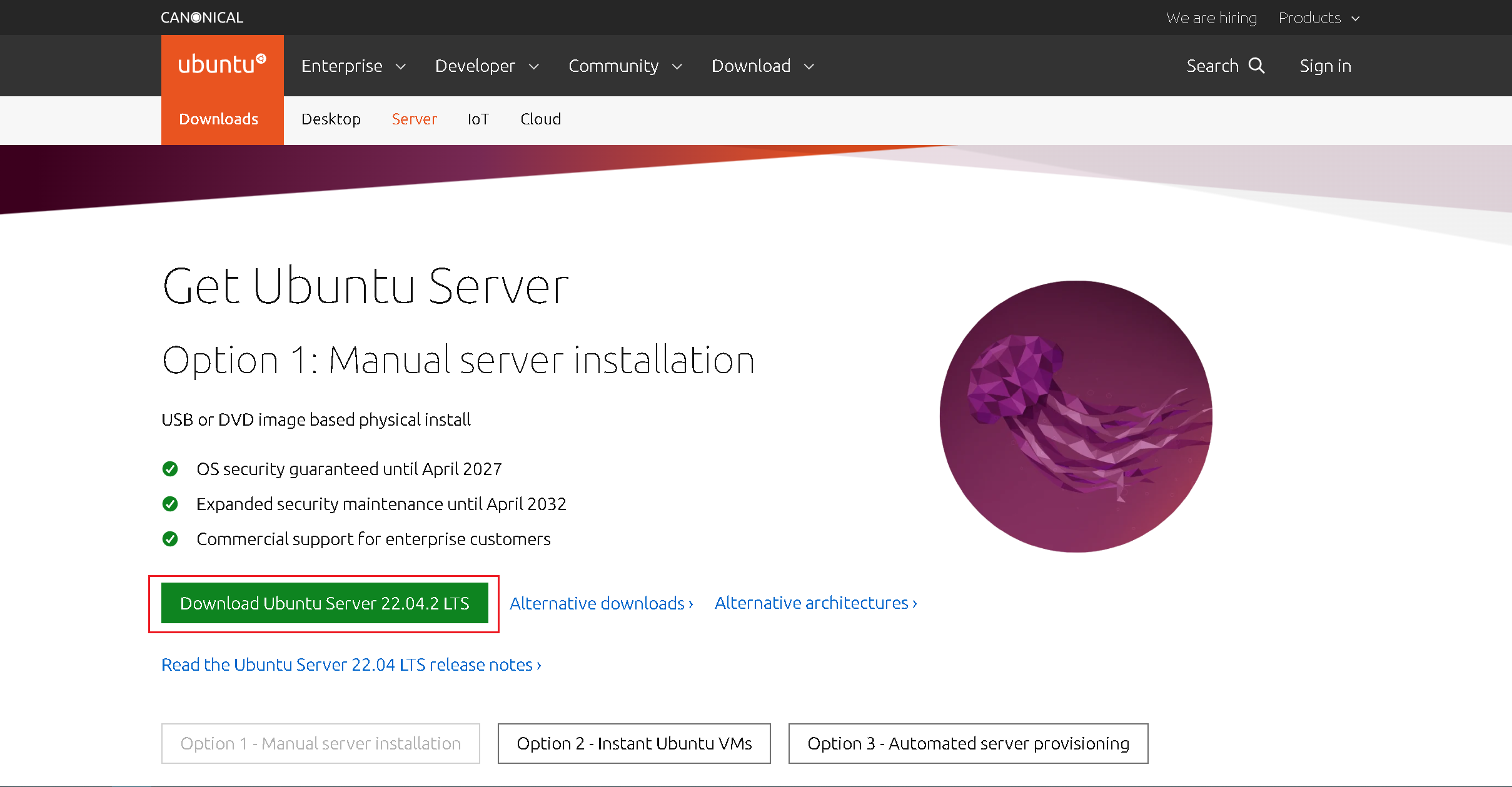Viewport: 1512px width, 787px height.
Task: Click the jellyfish circular image
Action: (x=1076, y=416)
